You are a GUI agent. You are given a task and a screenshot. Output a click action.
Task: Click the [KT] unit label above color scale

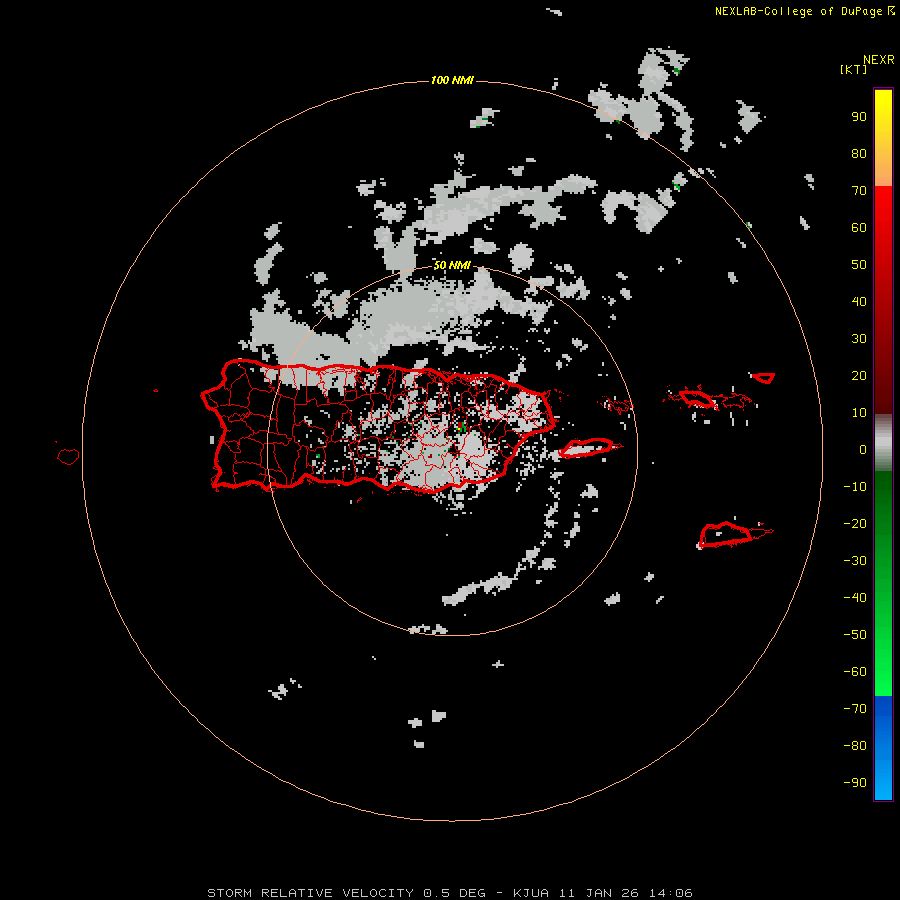pyautogui.click(x=853, y=69)
